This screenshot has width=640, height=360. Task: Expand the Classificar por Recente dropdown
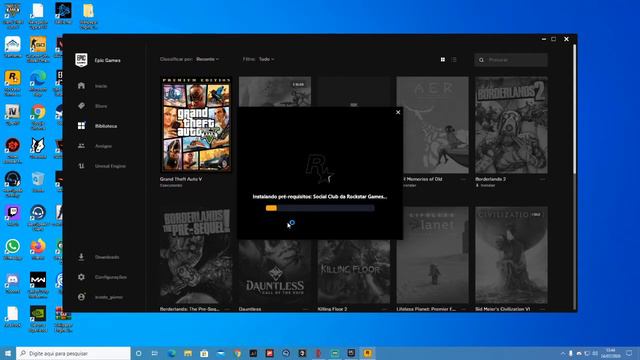click(x=207, y=59)
